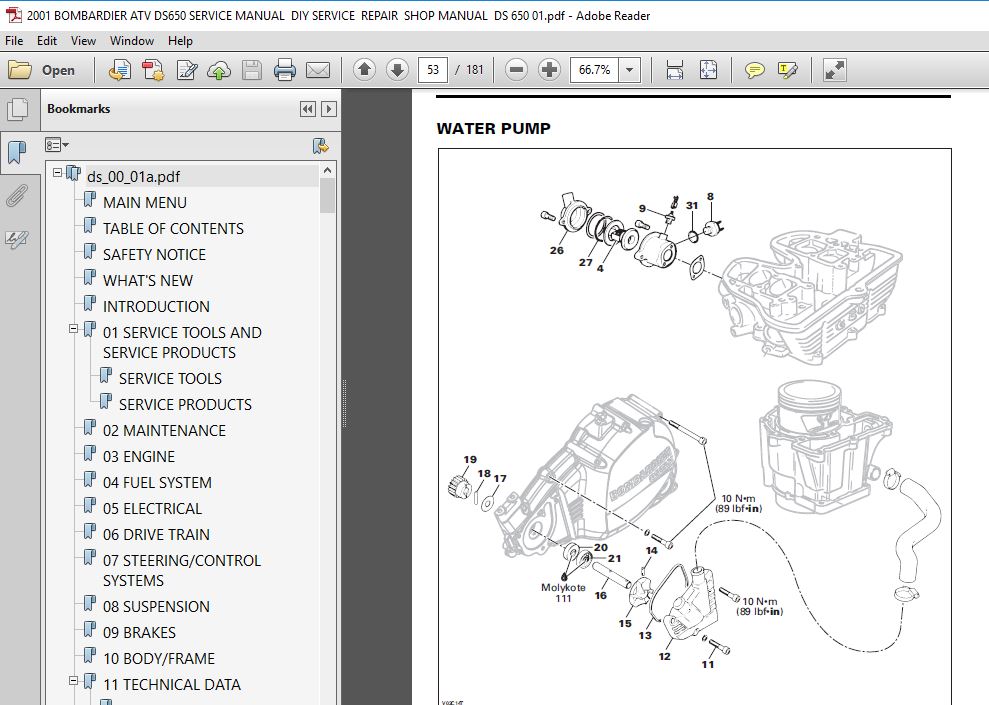Viewport: 989px width, 705px height.
Task: Click the Sign document pen icon
Action: pos(187,70)
